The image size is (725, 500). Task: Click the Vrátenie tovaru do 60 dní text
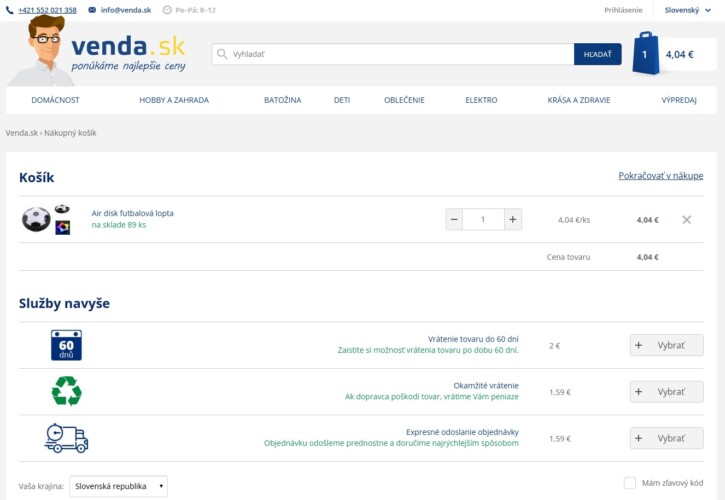[473, 339]
